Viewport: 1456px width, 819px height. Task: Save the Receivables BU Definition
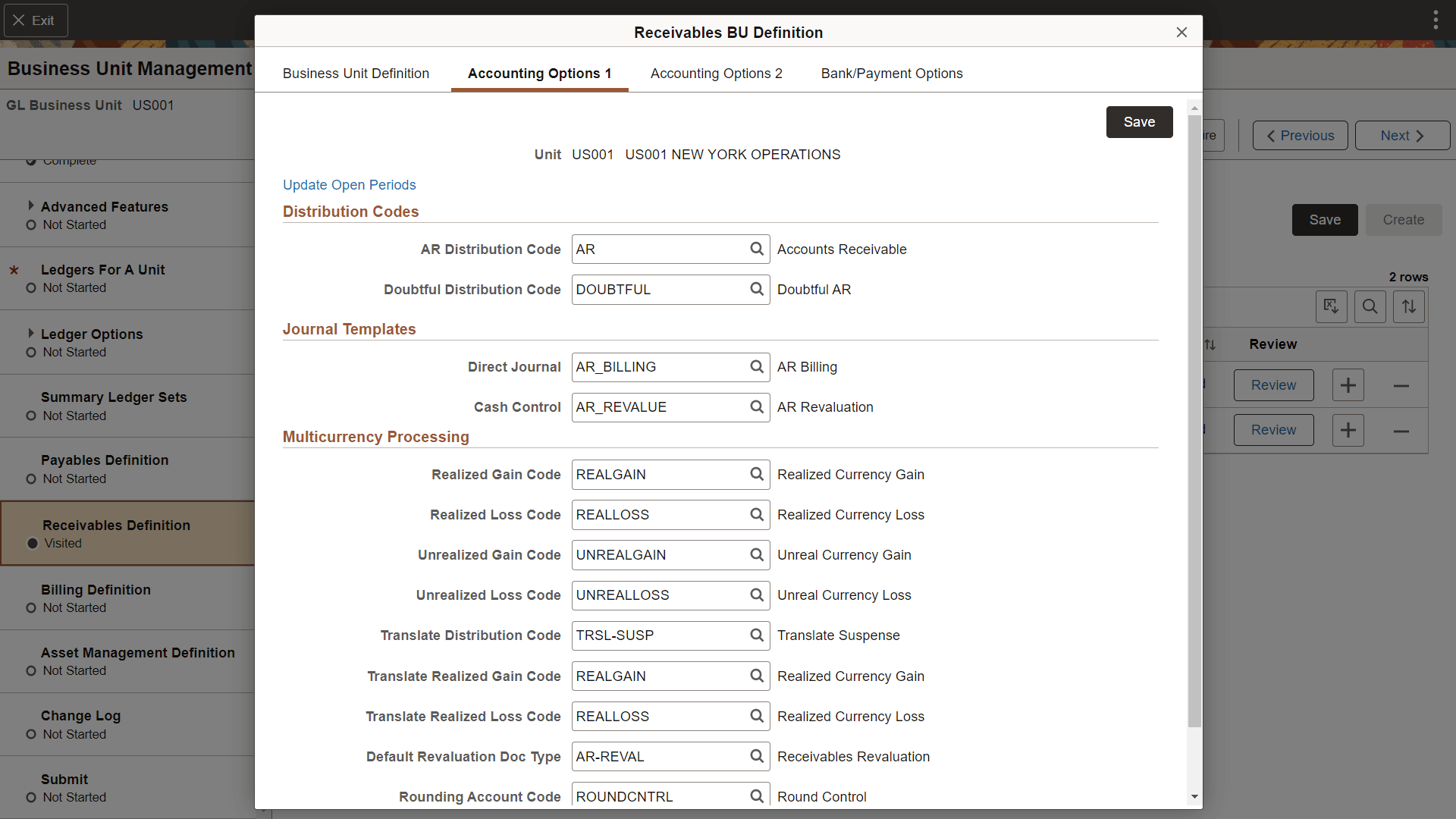[x=1139, y=121]
